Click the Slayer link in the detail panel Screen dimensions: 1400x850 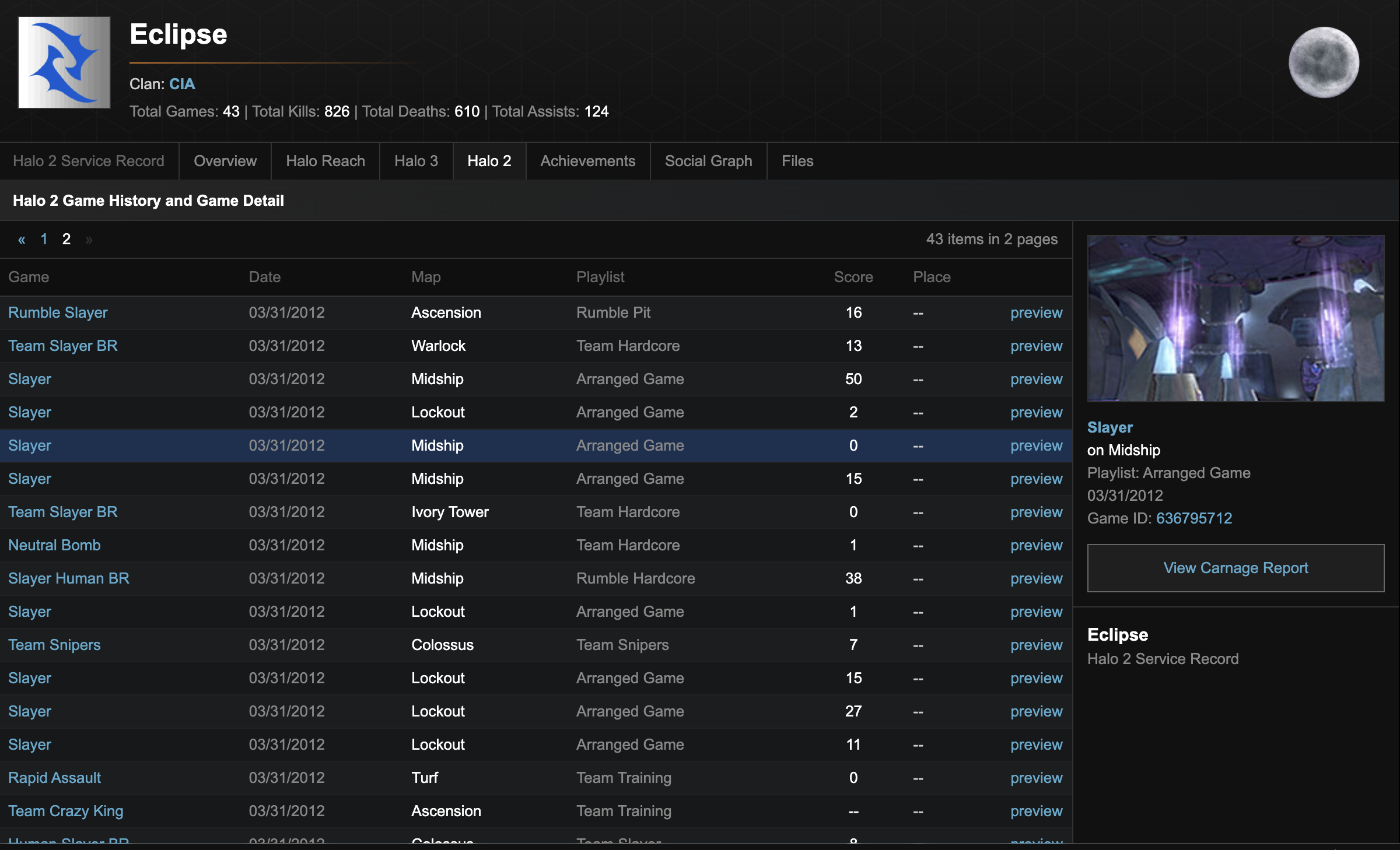(1109, 427)
